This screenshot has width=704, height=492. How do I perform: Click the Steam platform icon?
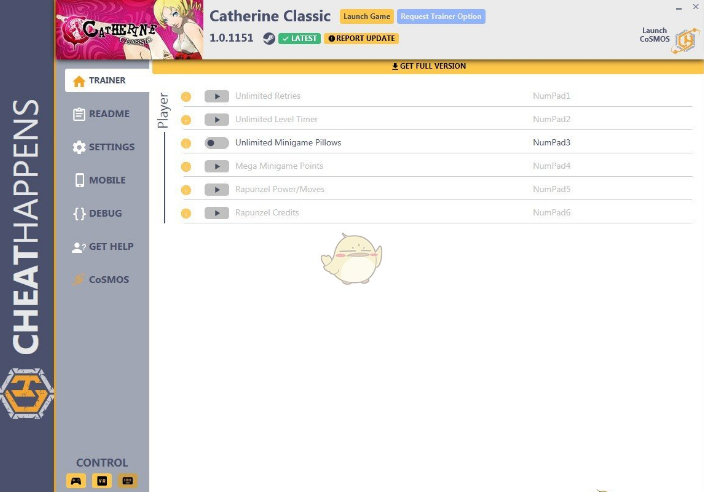tap(269, 38)
